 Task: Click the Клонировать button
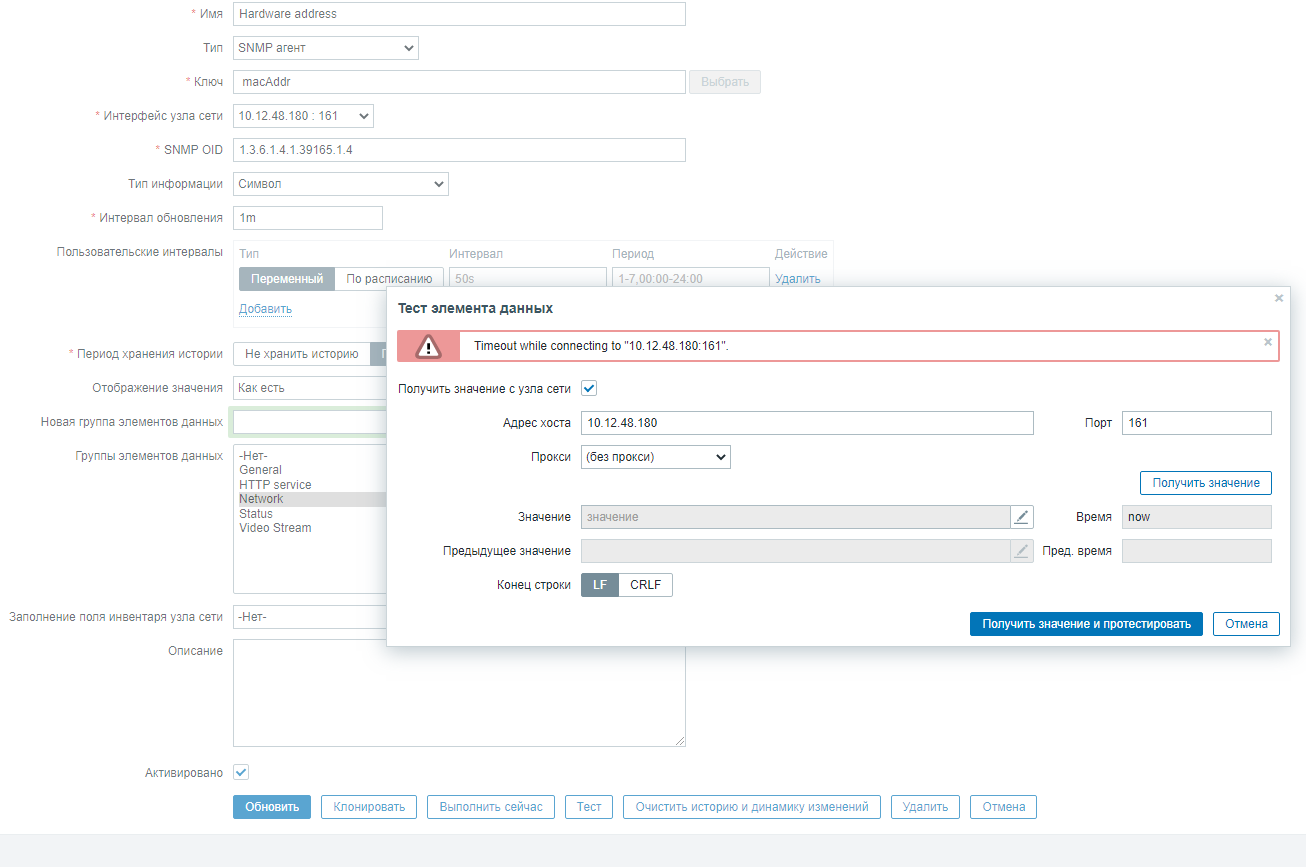(369, 807)
